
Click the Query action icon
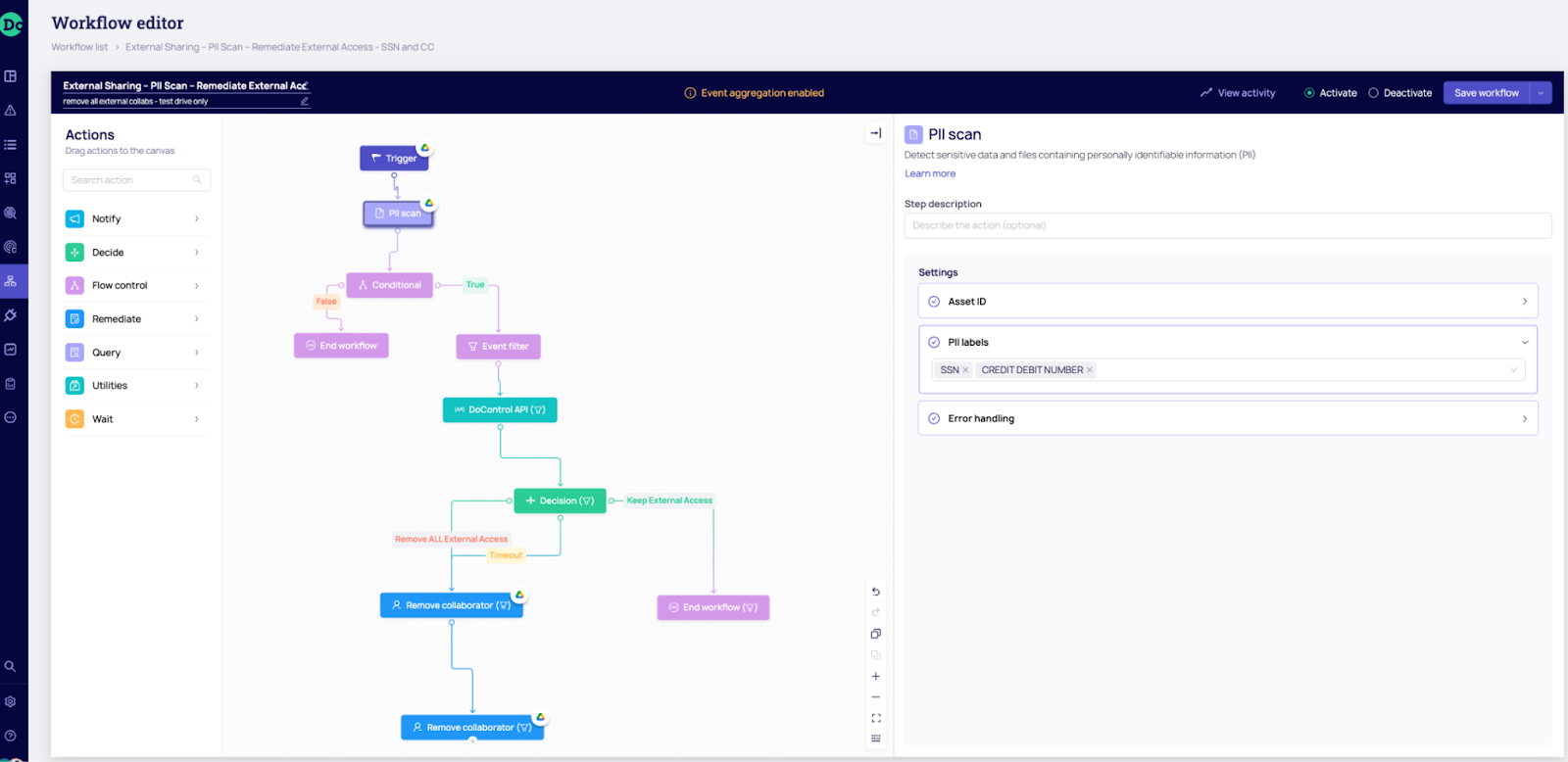pyautogui.click(x=74, y=352)
